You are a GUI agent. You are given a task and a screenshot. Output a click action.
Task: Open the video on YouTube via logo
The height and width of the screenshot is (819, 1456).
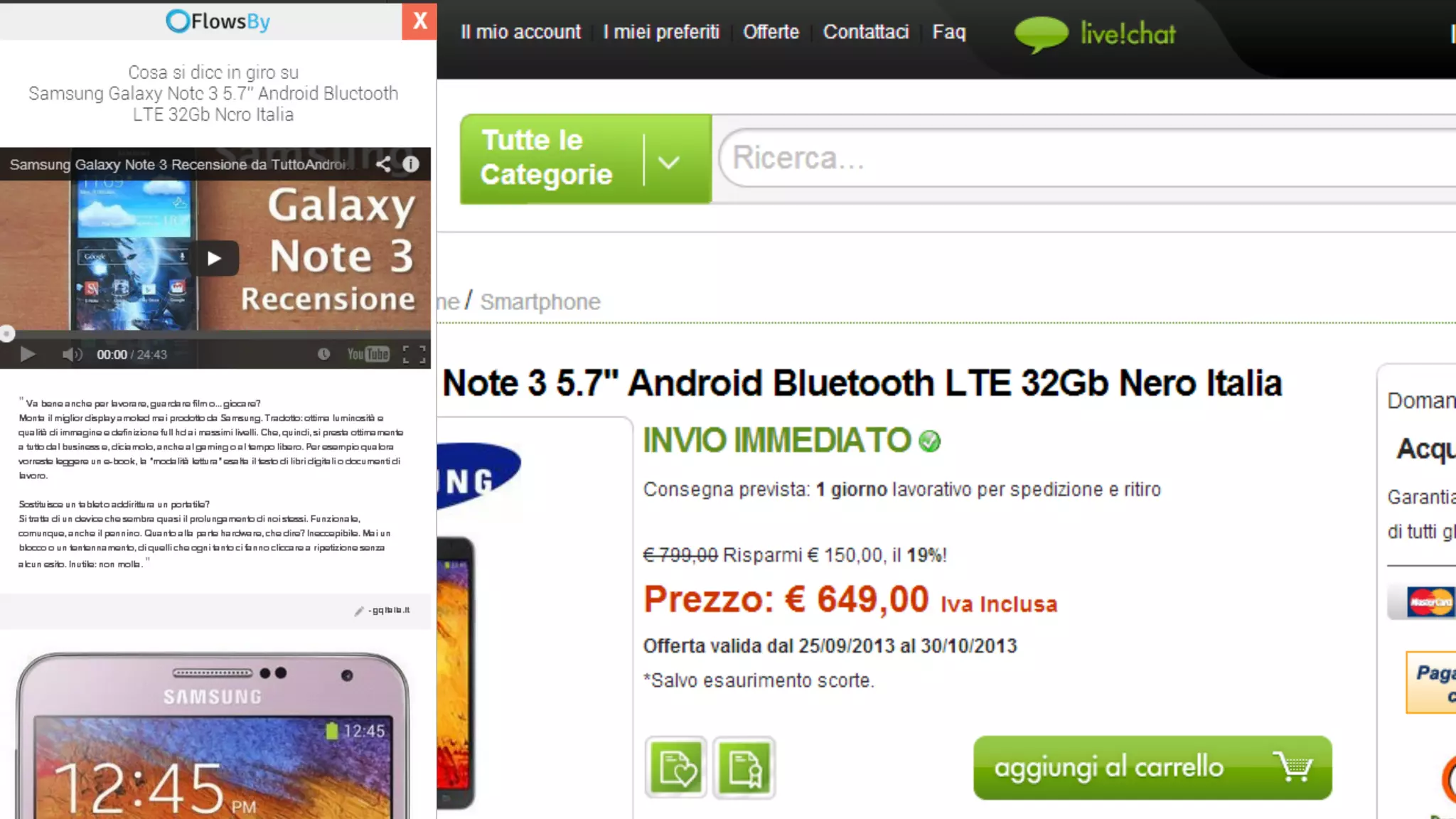(x=368, y=354)
